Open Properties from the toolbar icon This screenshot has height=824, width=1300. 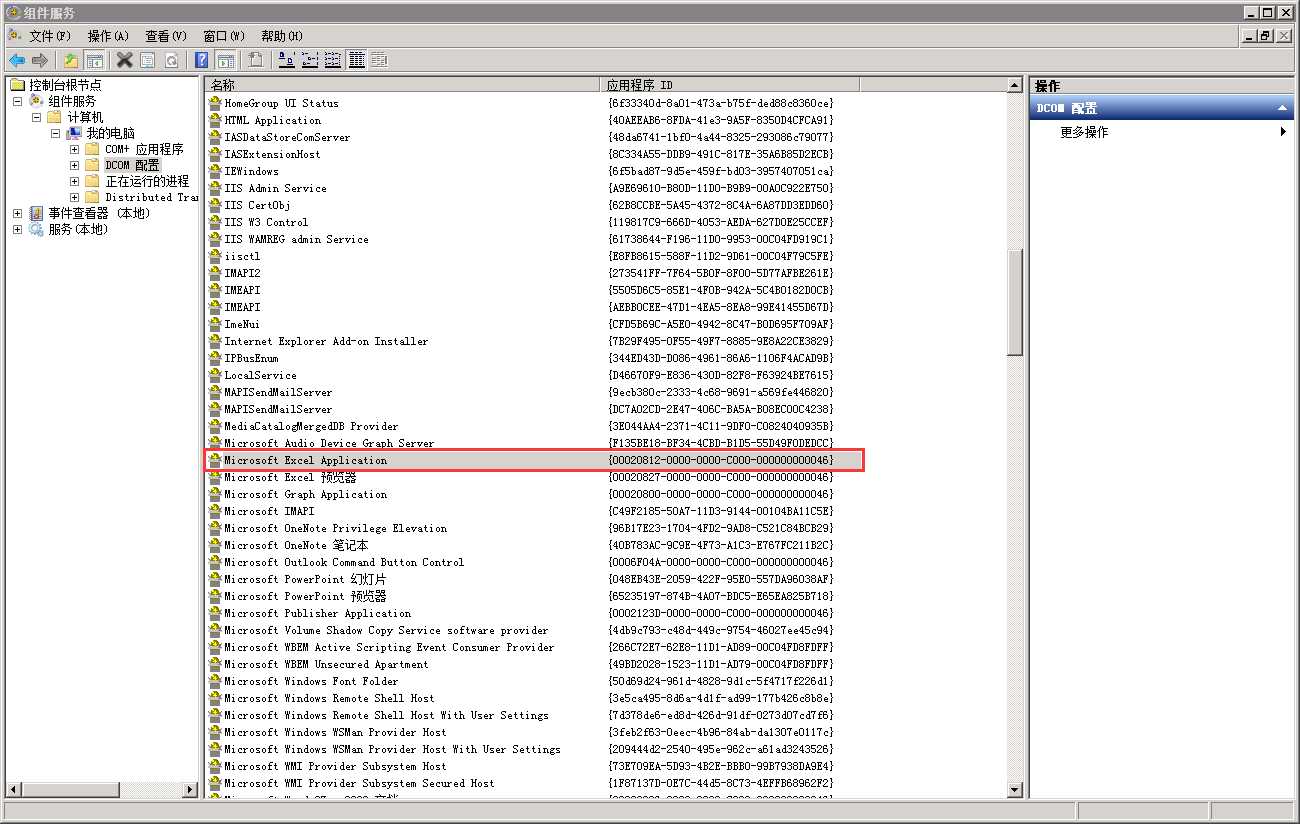(x=148, y=60)
